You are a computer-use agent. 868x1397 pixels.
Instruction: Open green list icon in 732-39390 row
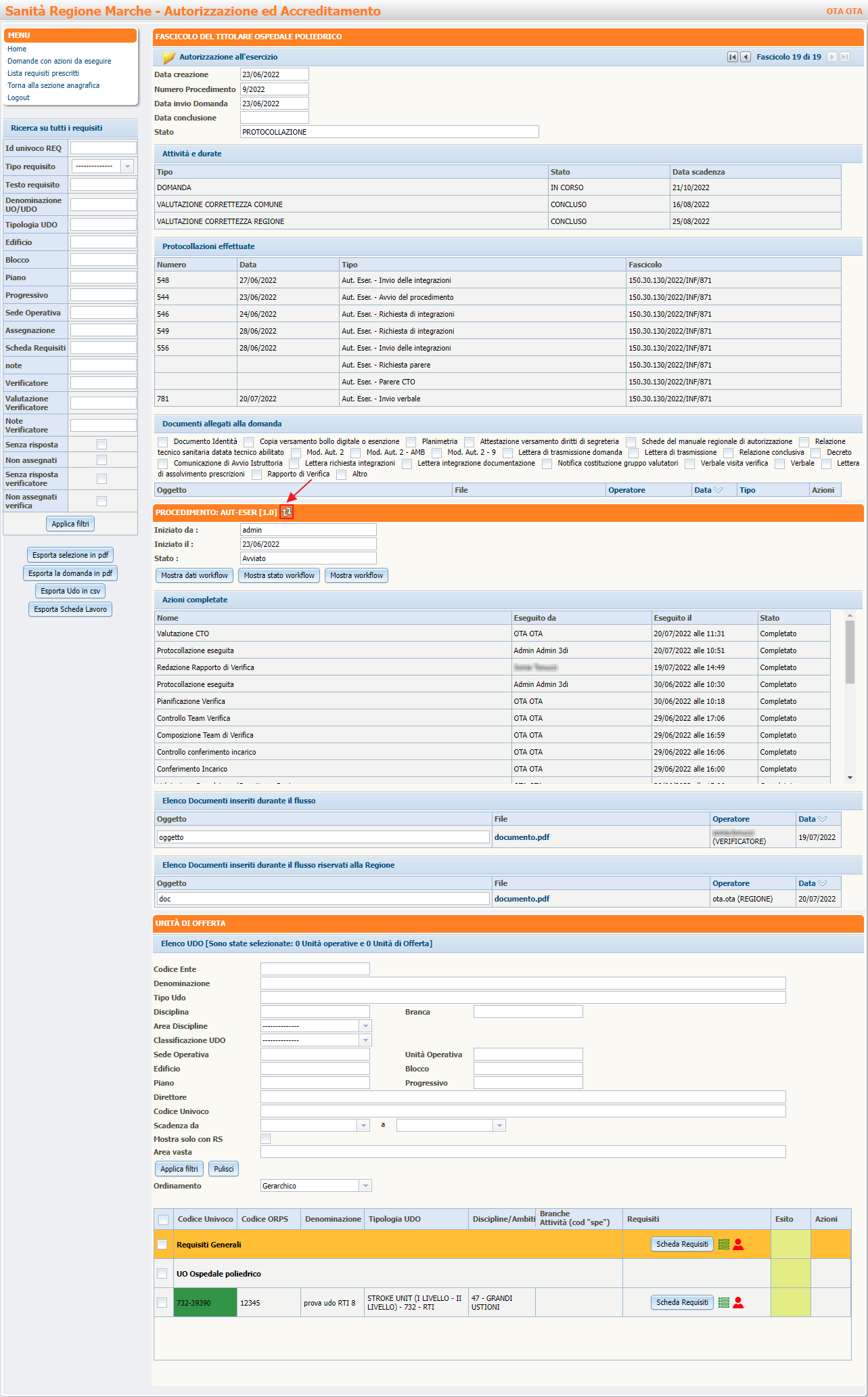pos(724,1302)
